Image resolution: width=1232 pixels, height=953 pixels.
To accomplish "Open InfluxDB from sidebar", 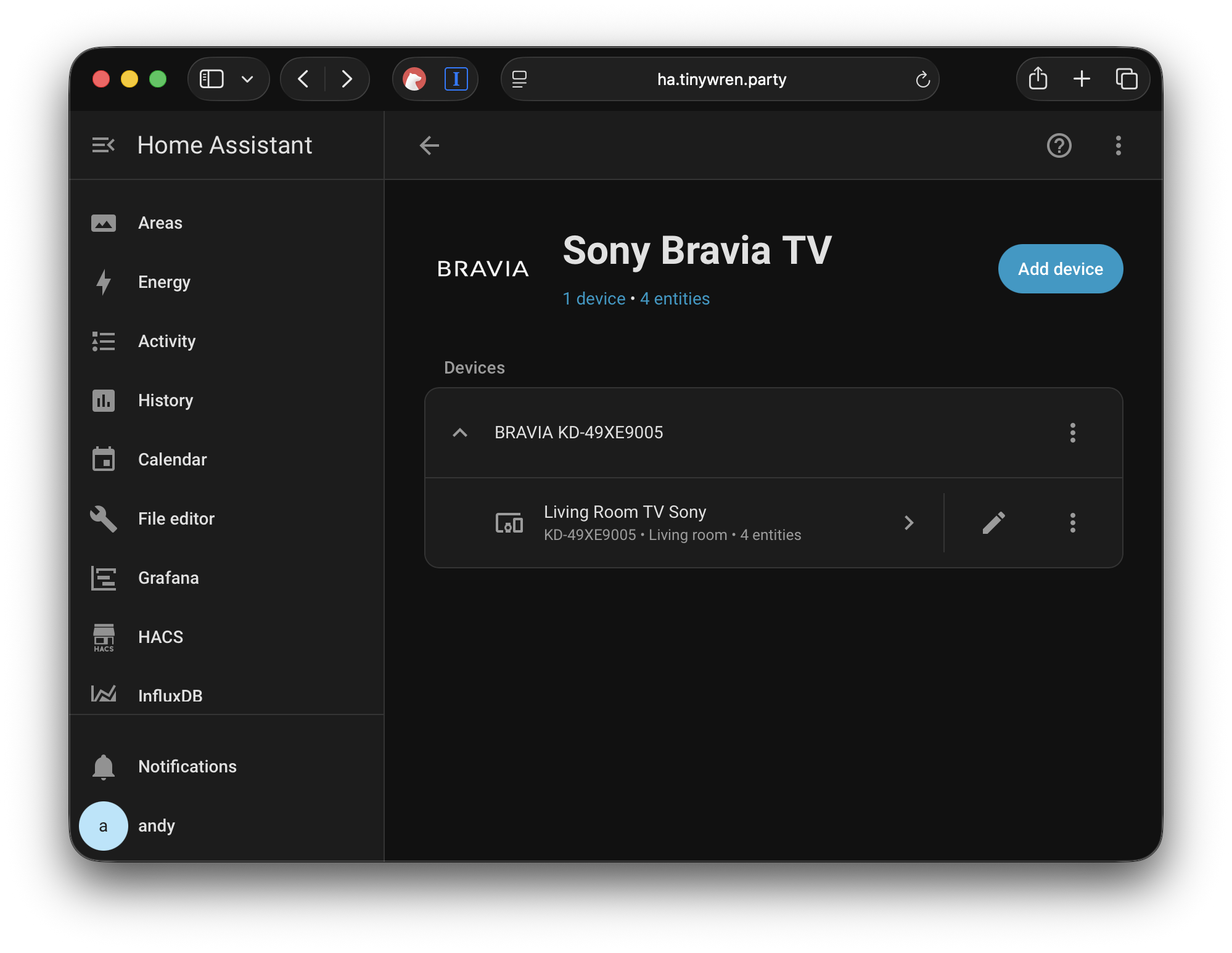I will click(x=170, y=696).
